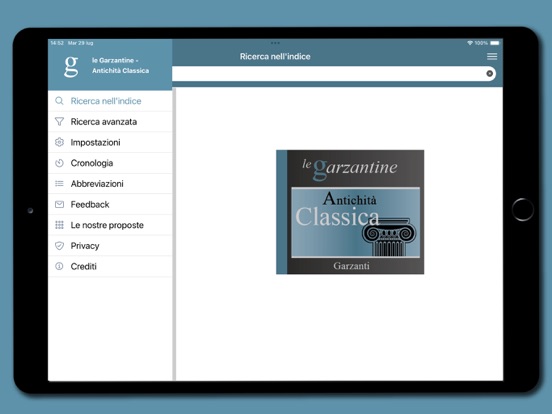Click the shield icon next to Privacy
The image size is (552, 414).
[59, 246]
